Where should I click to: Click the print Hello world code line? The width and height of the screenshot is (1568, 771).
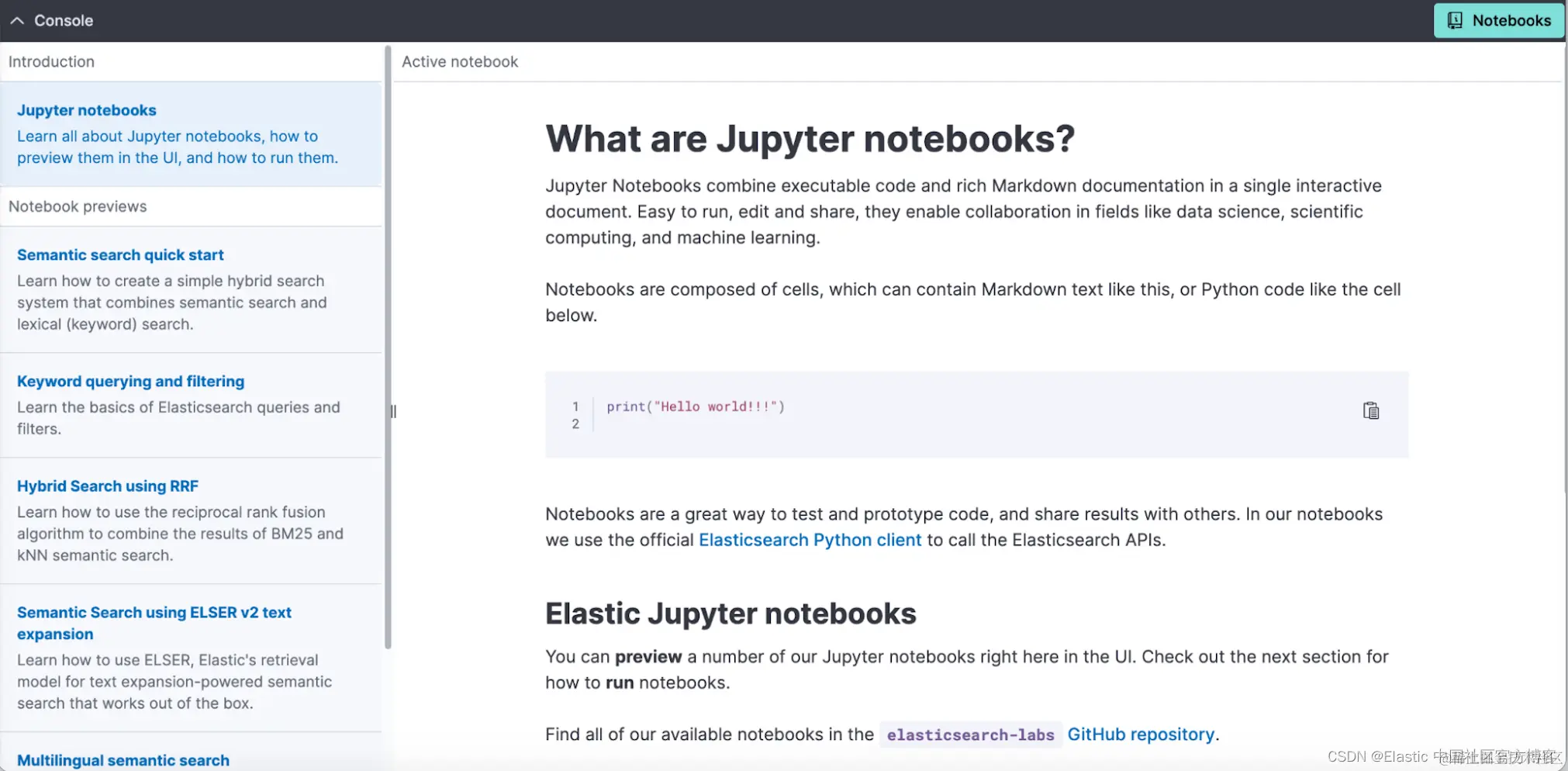coord(696,406)
